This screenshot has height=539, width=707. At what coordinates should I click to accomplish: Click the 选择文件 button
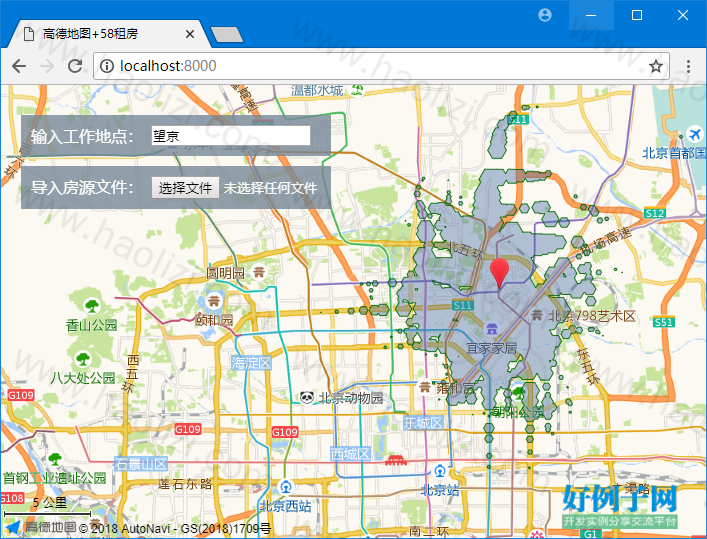tap(185, 188)
